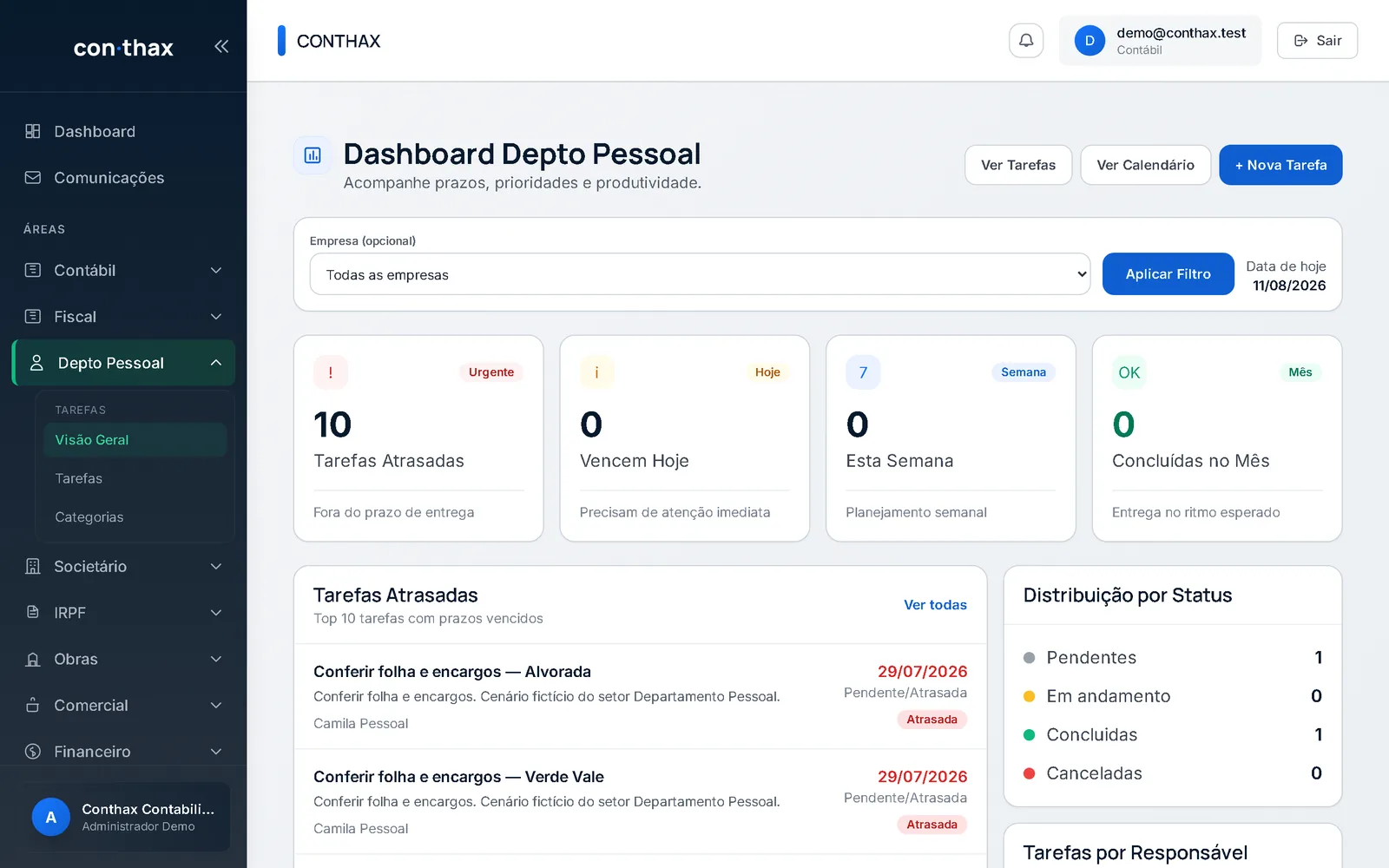The width and height of the screenshot is (1389, 868).
Task: Select Categorias submenu item
Action: click(x=135, y=516)
